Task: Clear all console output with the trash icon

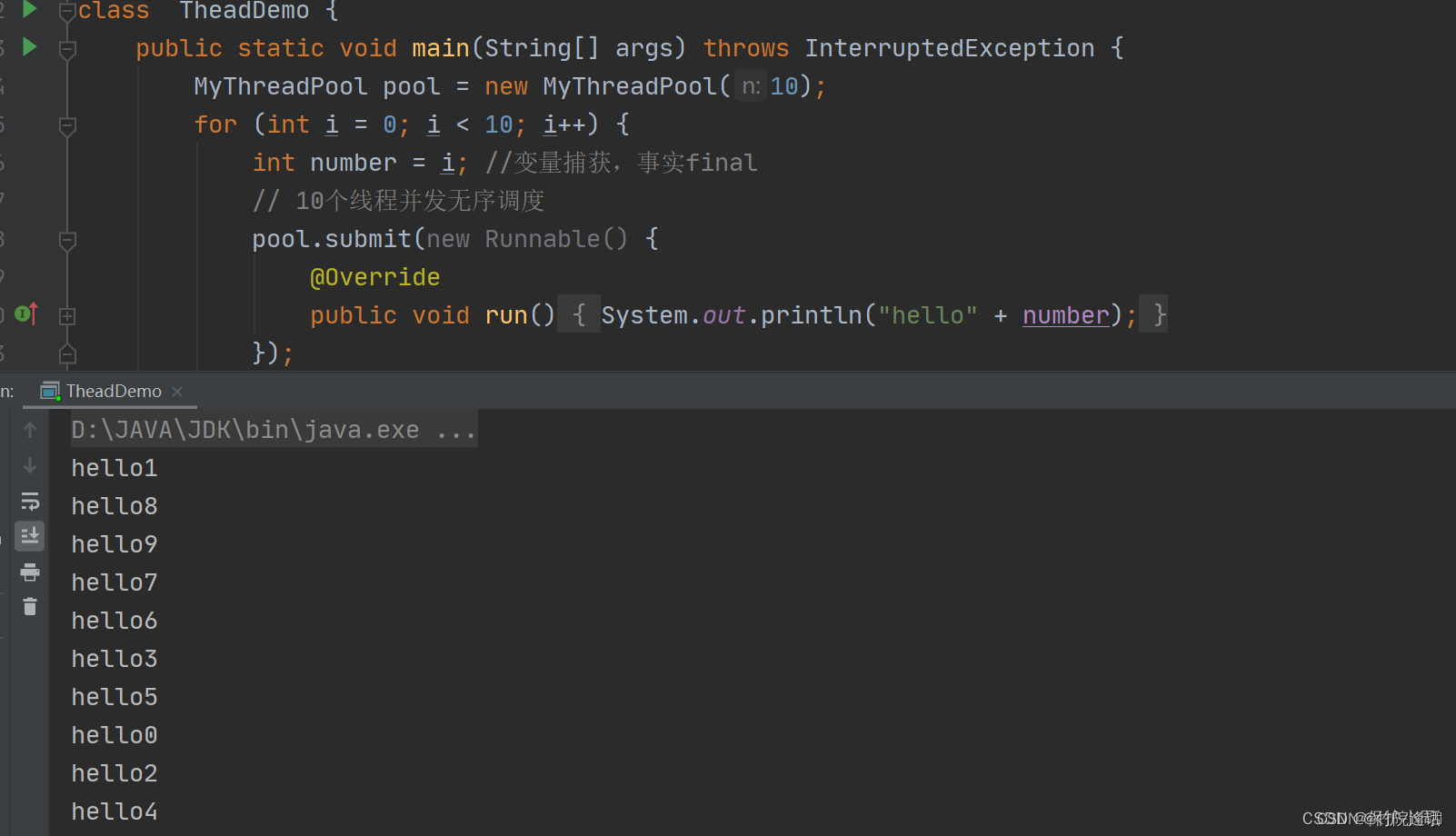Action: click(x=30, y=606)
